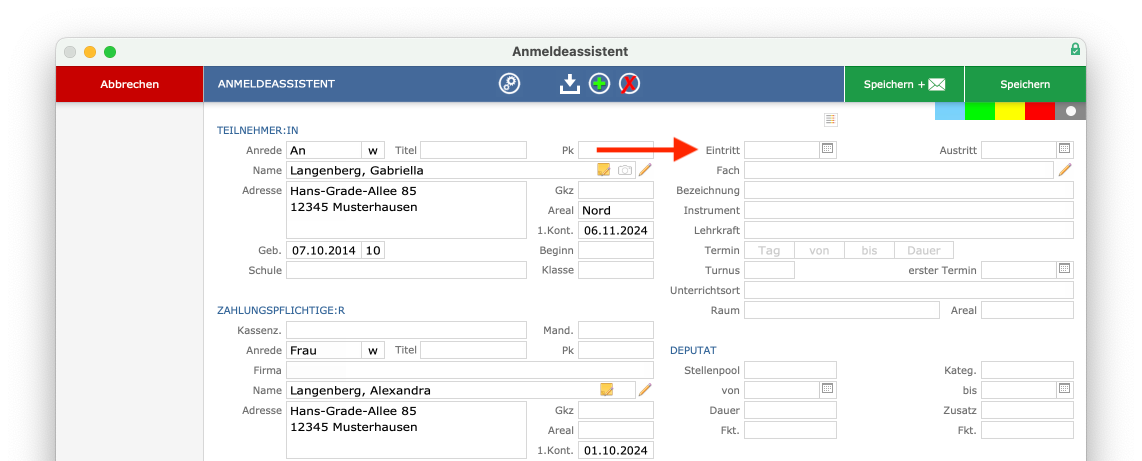Click the Mand. field
Image resolution: width=1142 pixels, height=461 pixels.
(x=616, y=330)
